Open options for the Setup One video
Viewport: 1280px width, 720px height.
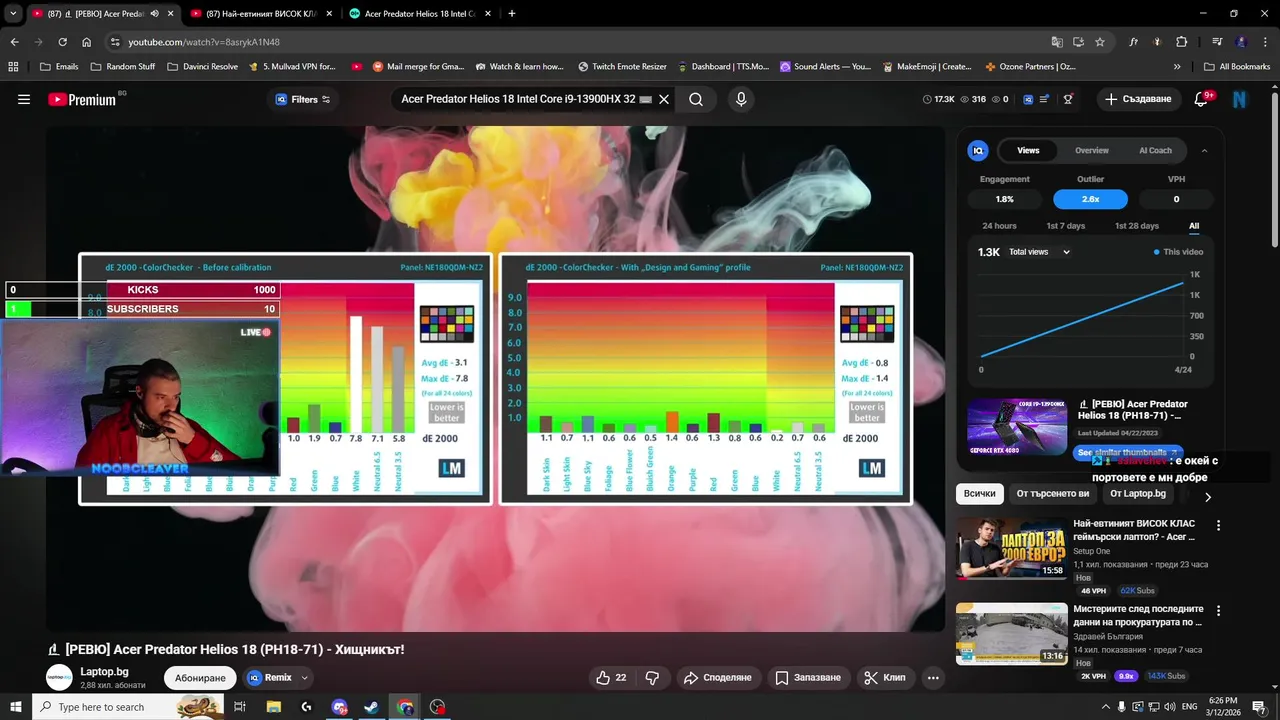pos(1218,525)
